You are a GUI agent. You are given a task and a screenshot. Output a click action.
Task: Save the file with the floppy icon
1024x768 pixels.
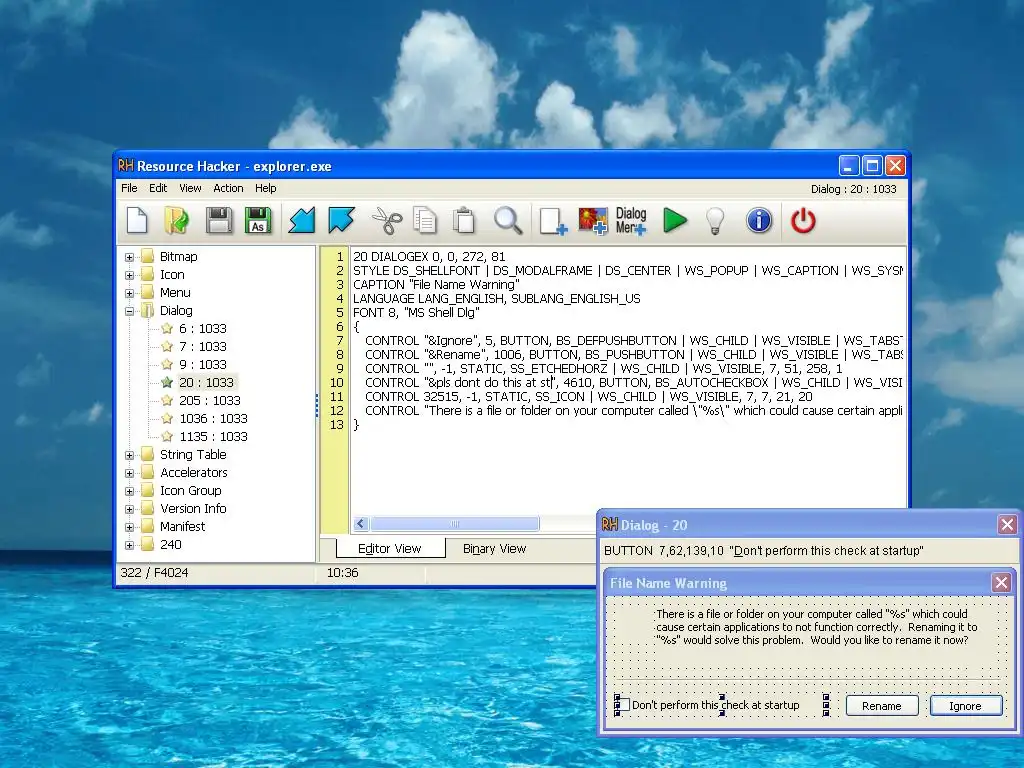pos(219,220)
